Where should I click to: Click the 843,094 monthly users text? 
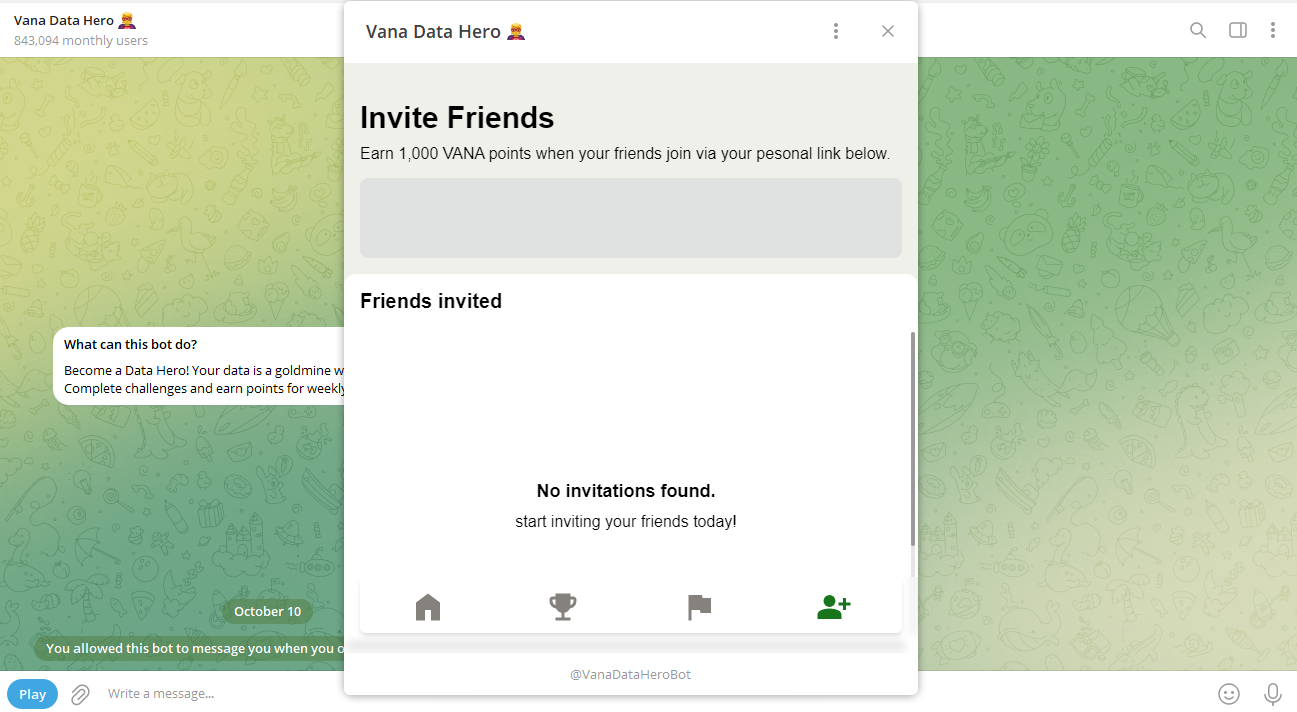81,41
